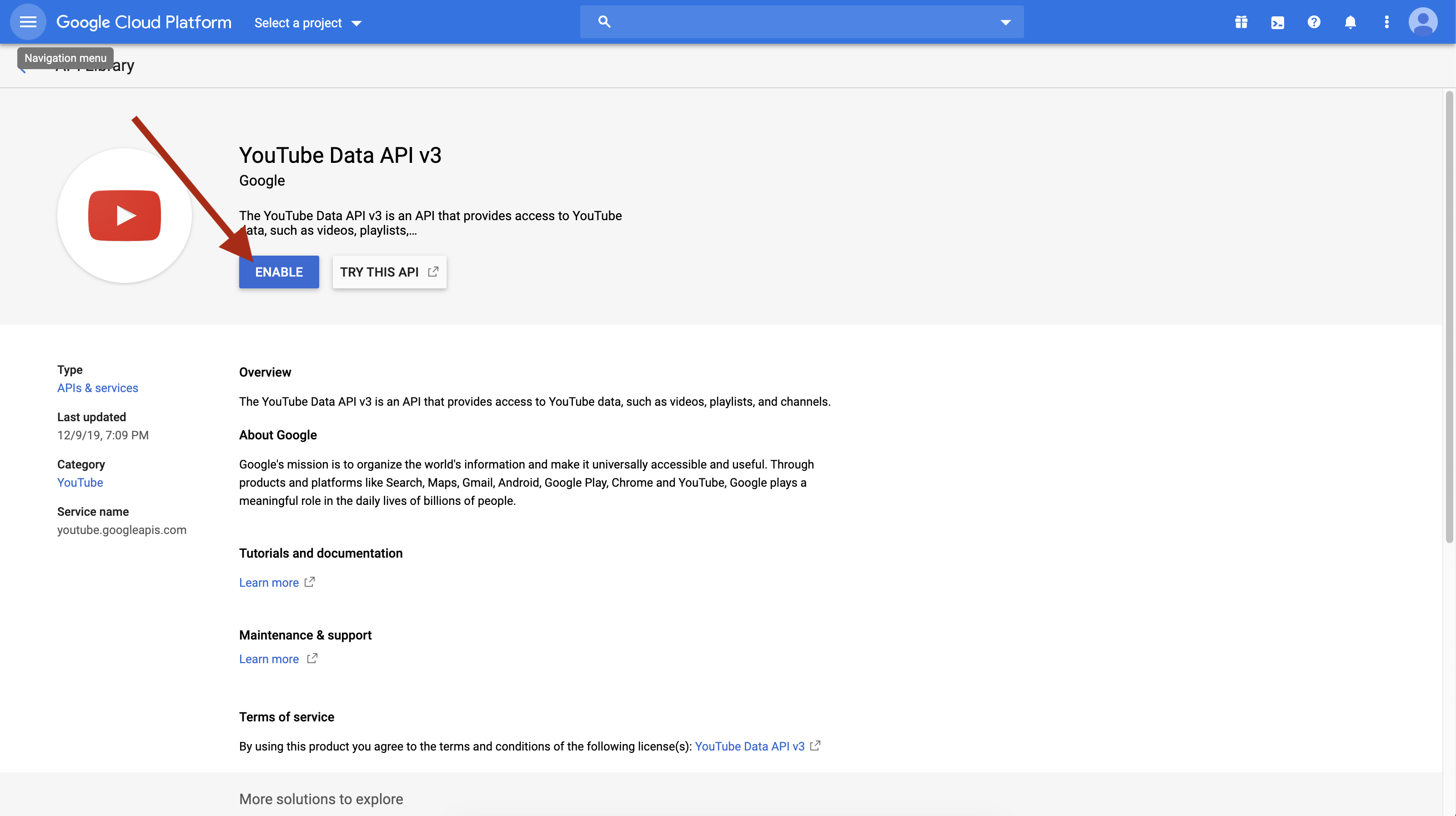Viewport: 1456px width, 816px height.
Task: Open the Help question mark icon
Action: point(1314,21)
